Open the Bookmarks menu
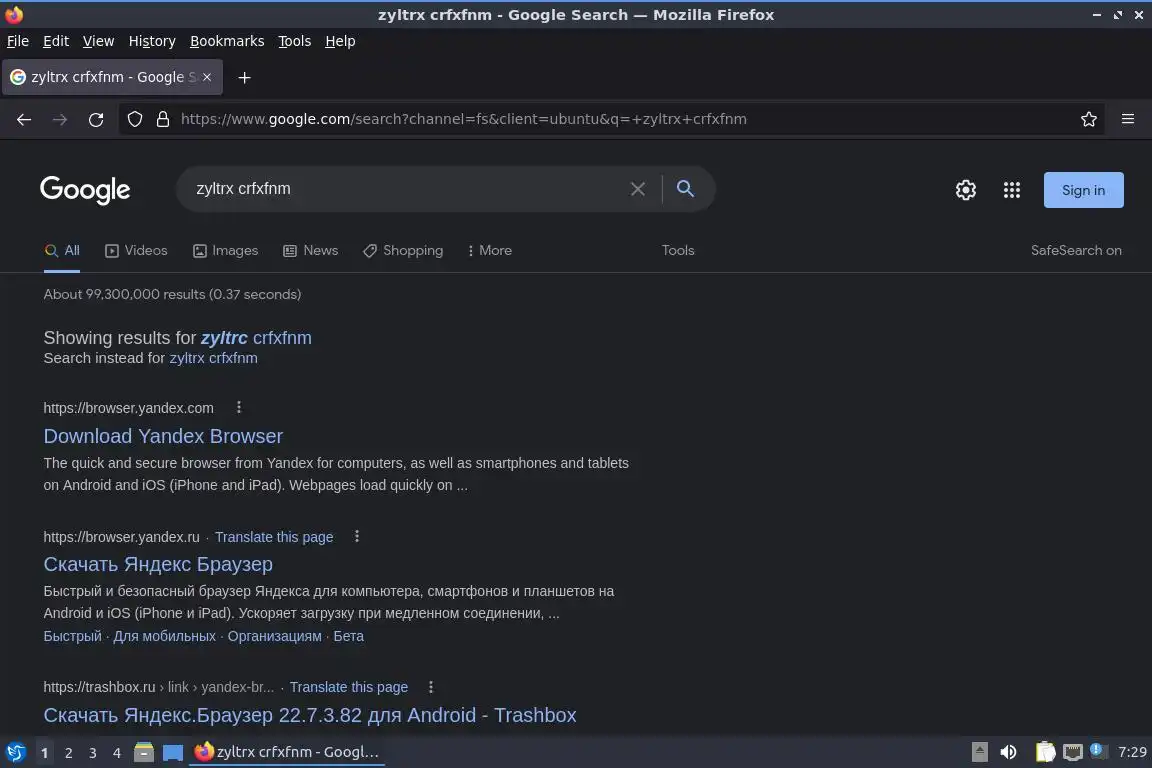This screenshot has height=768, width=1152. click(x=227, y=41)
